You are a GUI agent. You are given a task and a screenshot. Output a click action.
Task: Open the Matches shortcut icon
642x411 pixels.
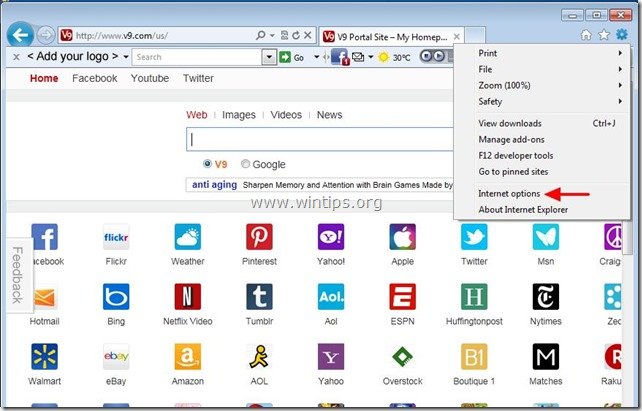coord(546,357)
